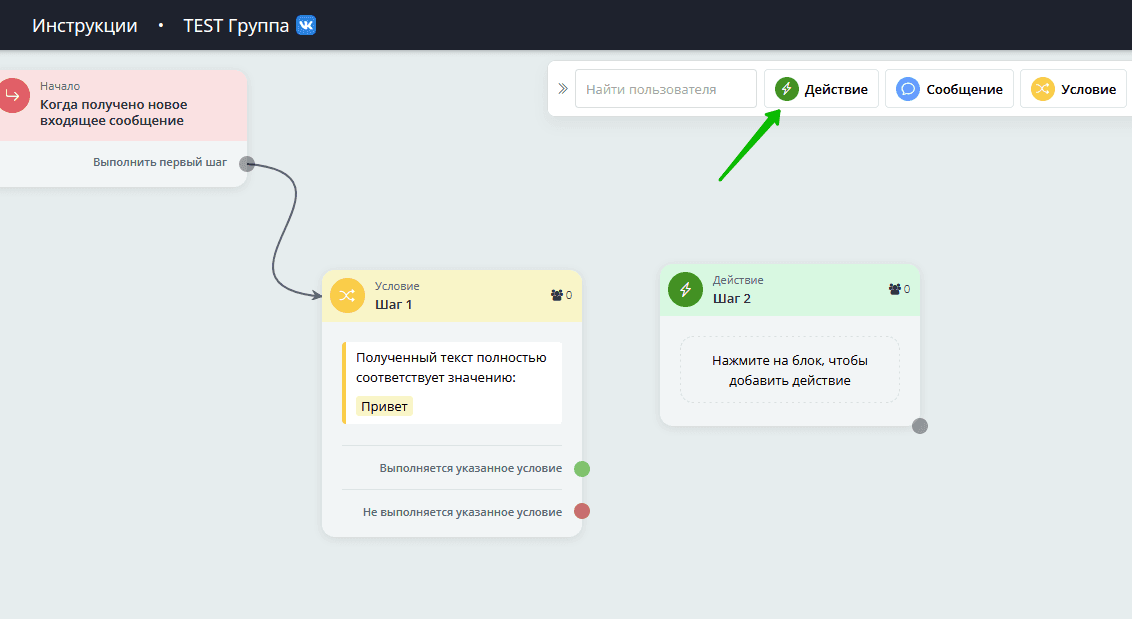Click the gray output connector of Шаг 2

coord(920,426)
